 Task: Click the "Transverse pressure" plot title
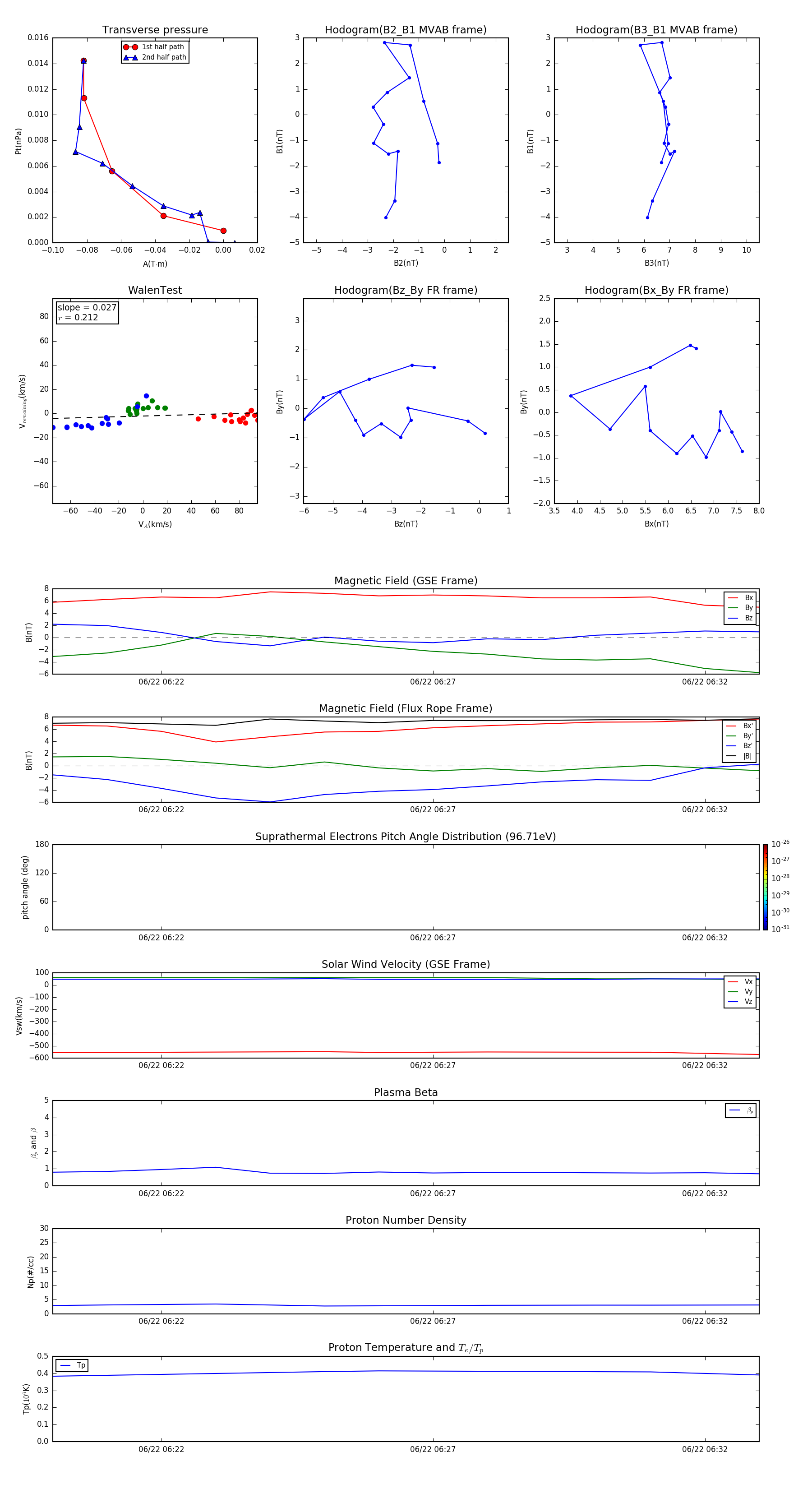(x=155, y=30)
